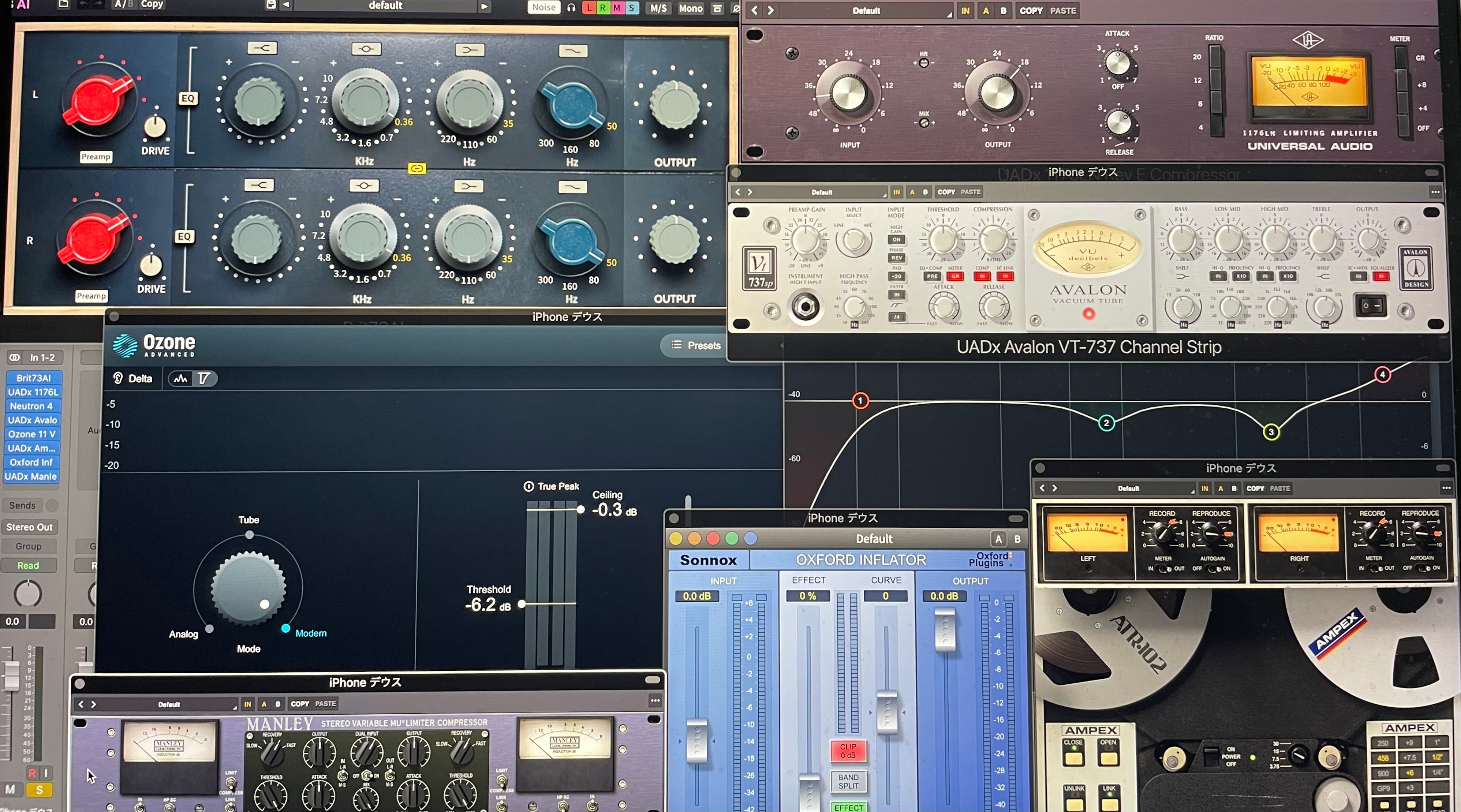Toggle the L channel EQ switch

coord(188,99)
